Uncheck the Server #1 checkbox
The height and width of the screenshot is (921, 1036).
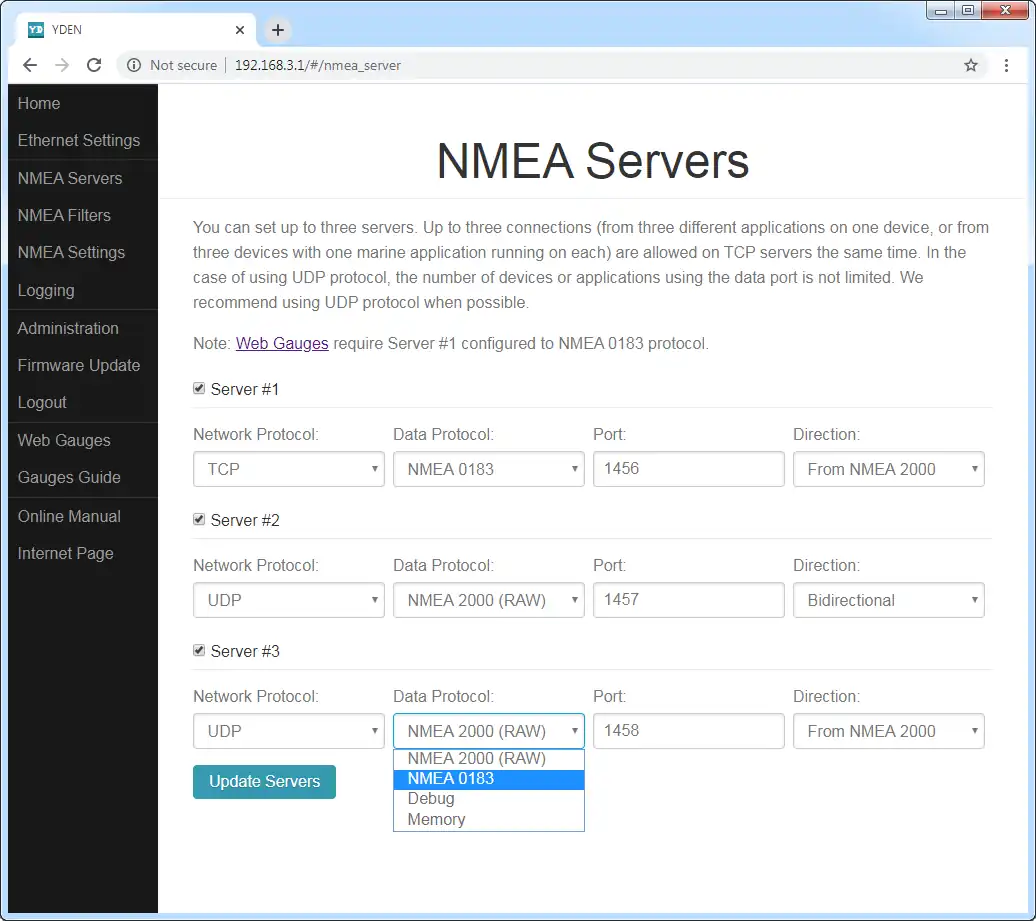pos(198,388)
